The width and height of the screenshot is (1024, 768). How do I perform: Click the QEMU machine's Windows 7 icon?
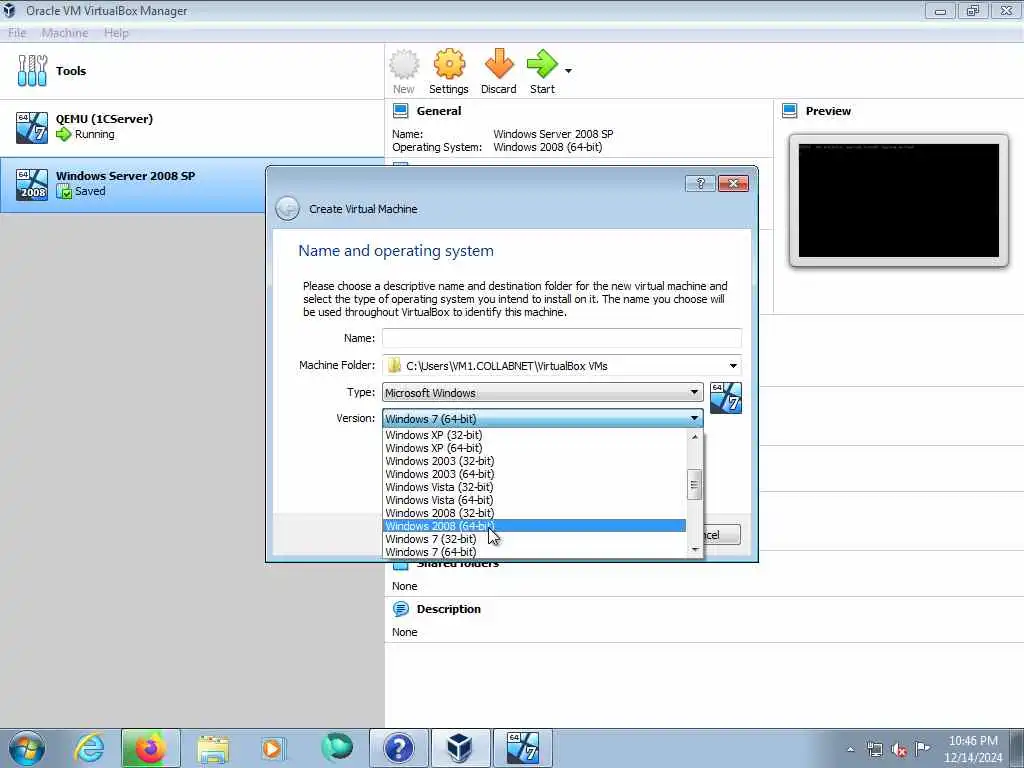pyautogui.click(x=32, y=127)
